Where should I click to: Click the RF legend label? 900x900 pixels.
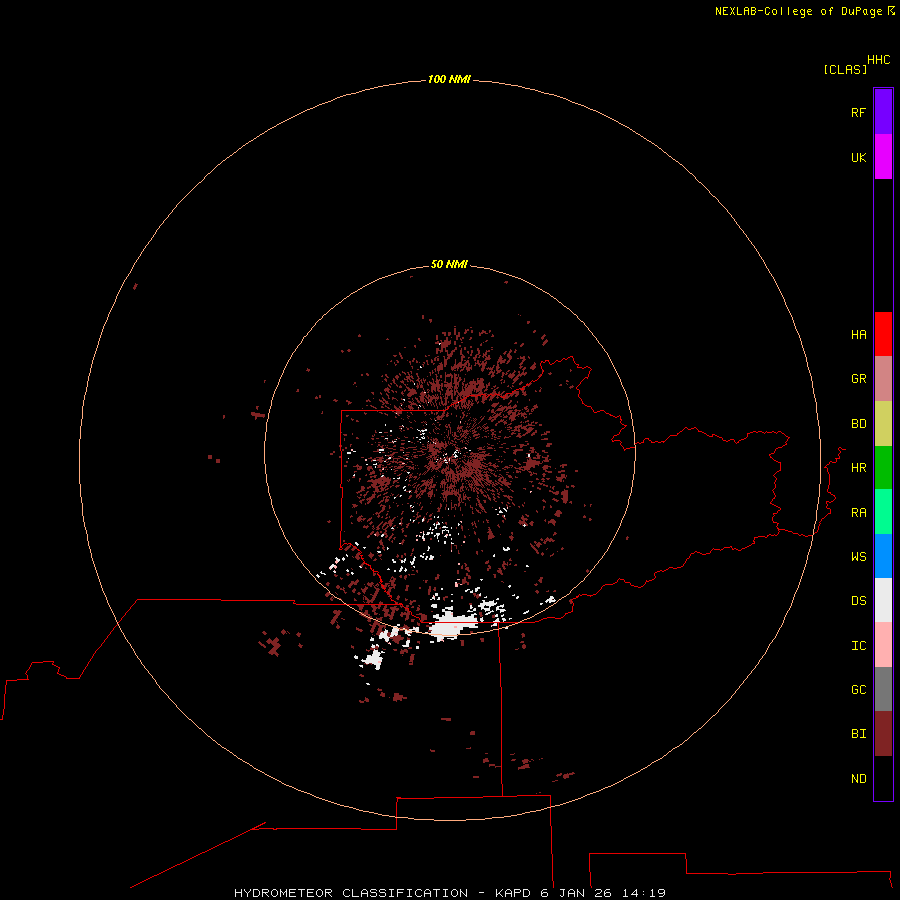[x=858, y=112]
